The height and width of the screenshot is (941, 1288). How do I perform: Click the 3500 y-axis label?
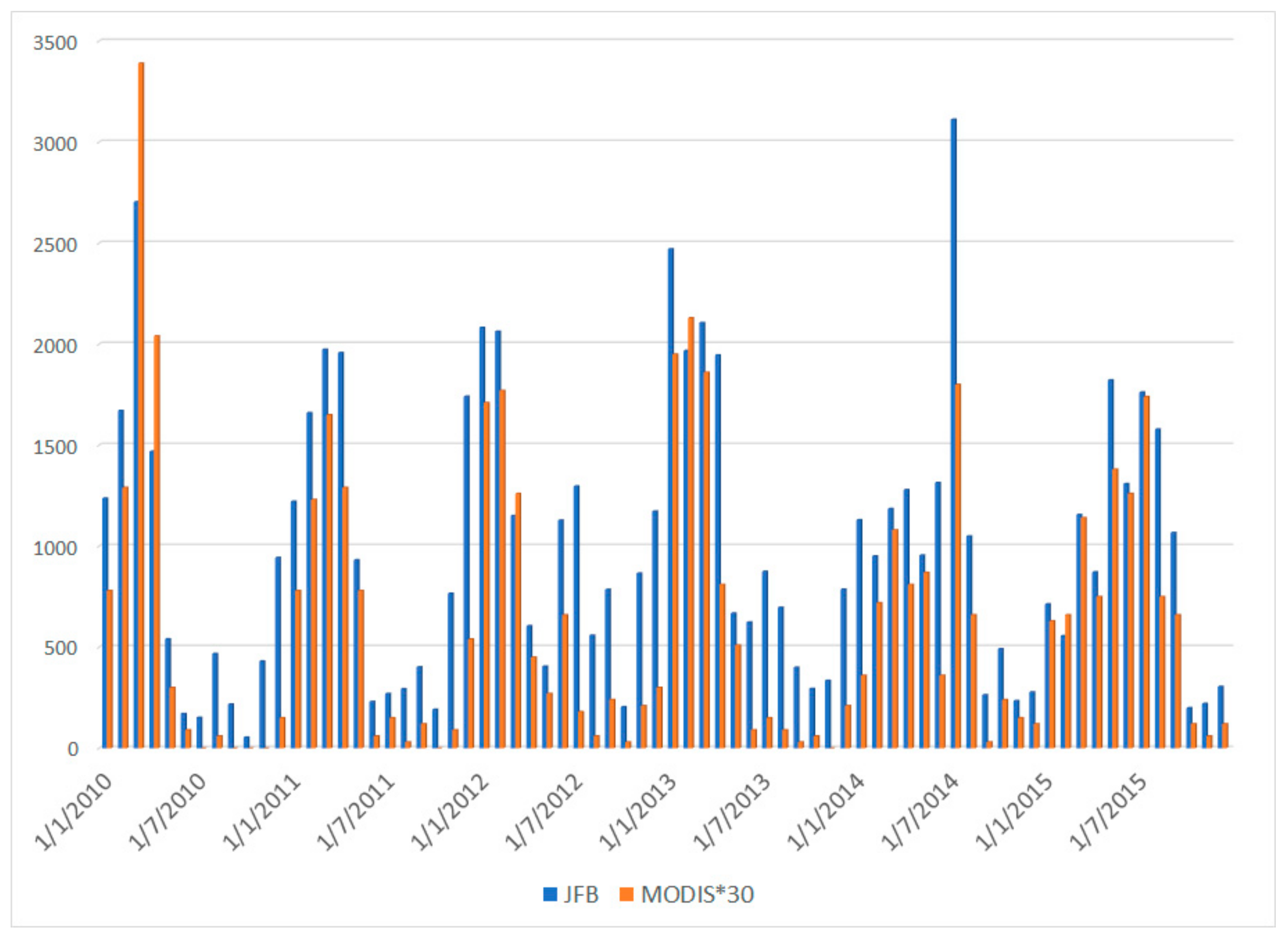[x=54, y=43]
